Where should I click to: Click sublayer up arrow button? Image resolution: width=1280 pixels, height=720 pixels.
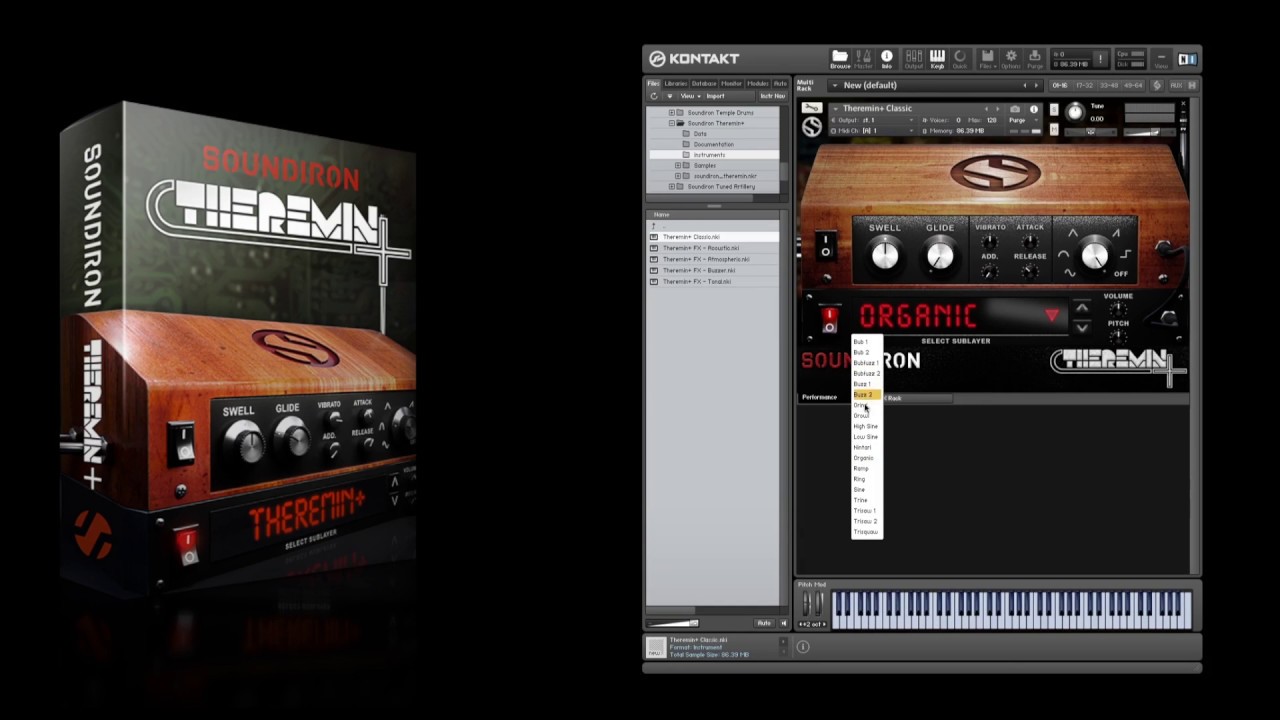1082,308
